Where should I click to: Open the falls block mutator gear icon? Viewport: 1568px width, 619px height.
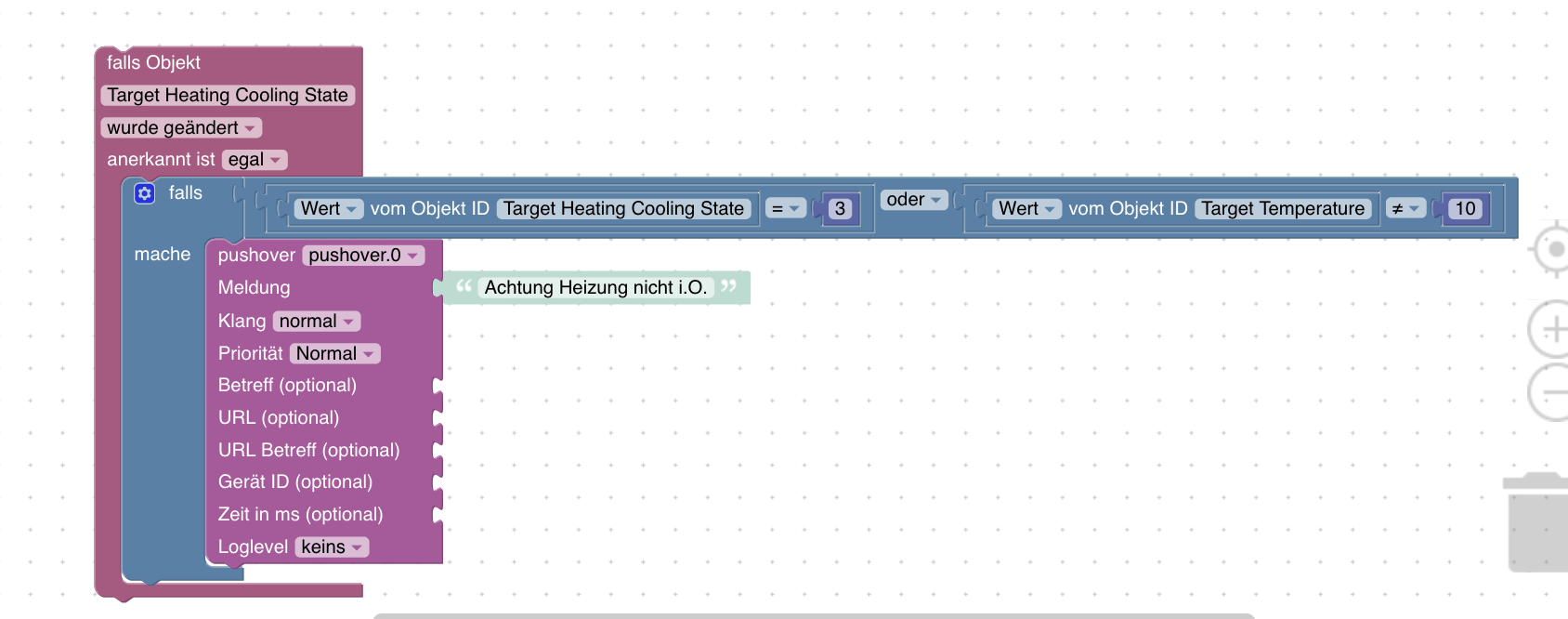click(144, 193)
